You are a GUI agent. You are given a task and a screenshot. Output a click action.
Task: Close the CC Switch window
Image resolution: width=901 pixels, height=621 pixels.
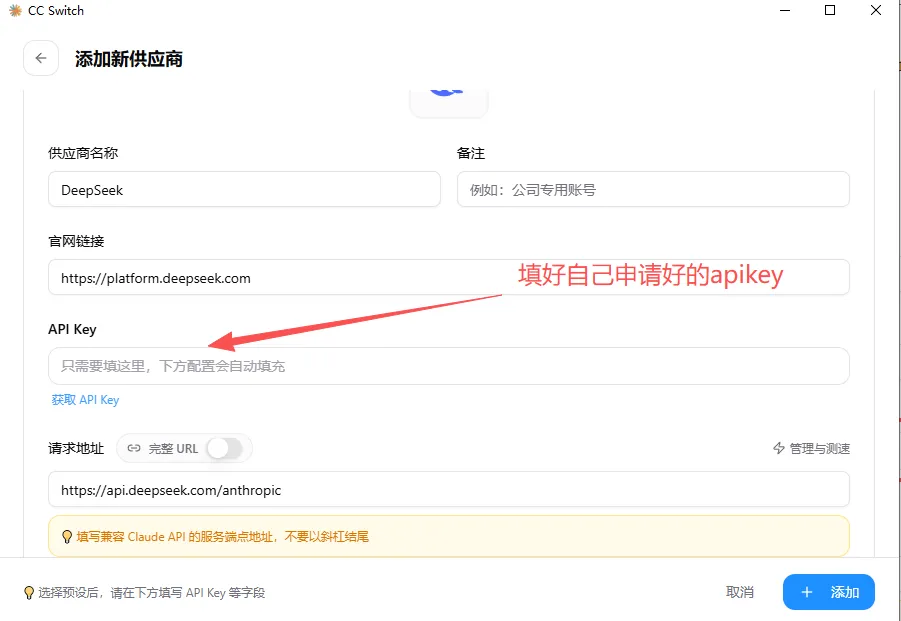coord(876,10)
